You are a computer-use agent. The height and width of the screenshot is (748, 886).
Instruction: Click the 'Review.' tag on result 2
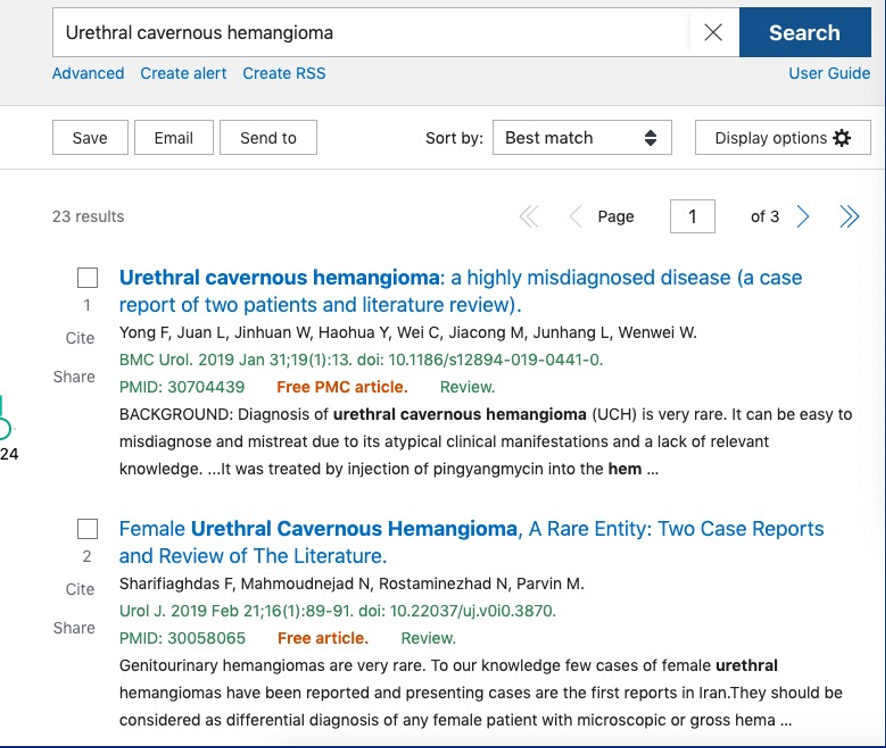[428, 638]
